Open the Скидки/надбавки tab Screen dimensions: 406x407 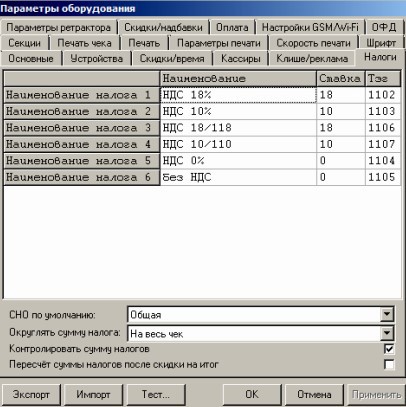[x=163, y=27]
